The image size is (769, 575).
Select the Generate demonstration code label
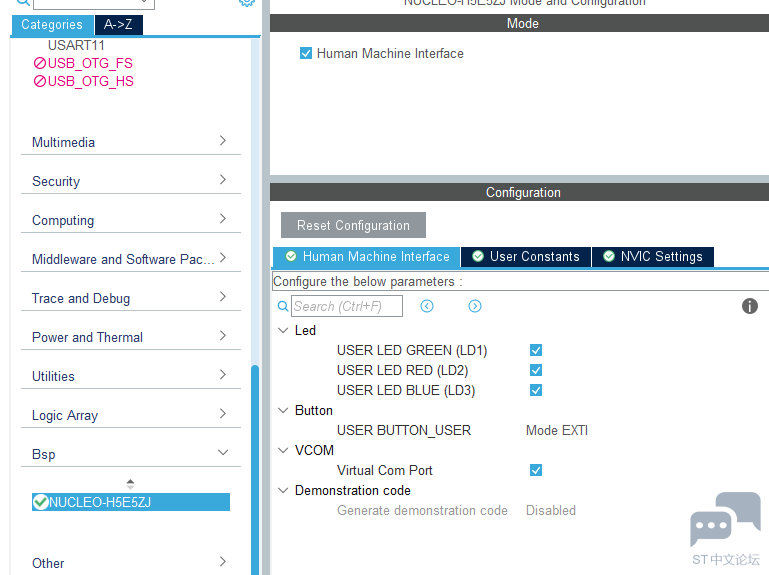coord(422,510)
